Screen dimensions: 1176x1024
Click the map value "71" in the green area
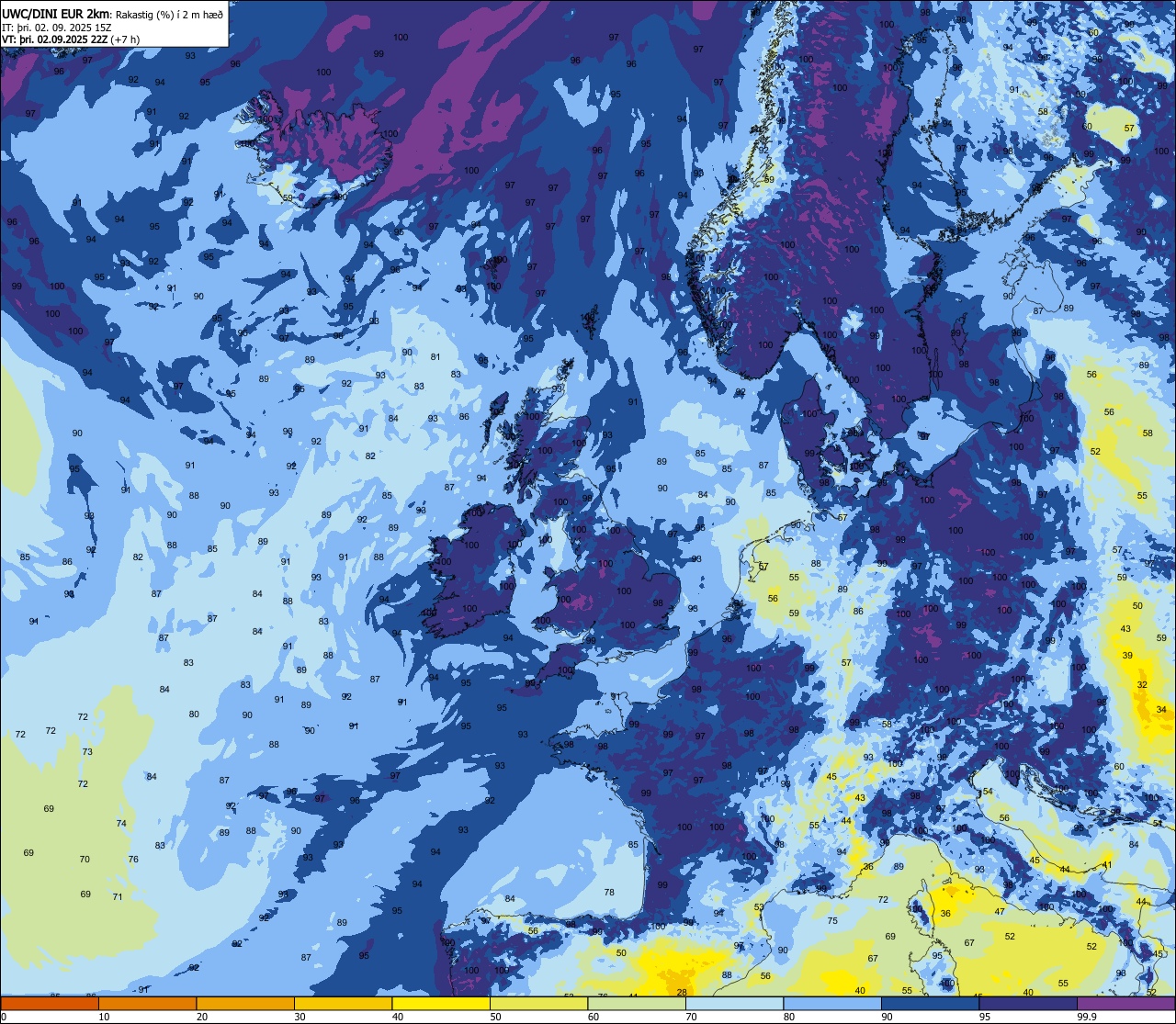point(117,896)
